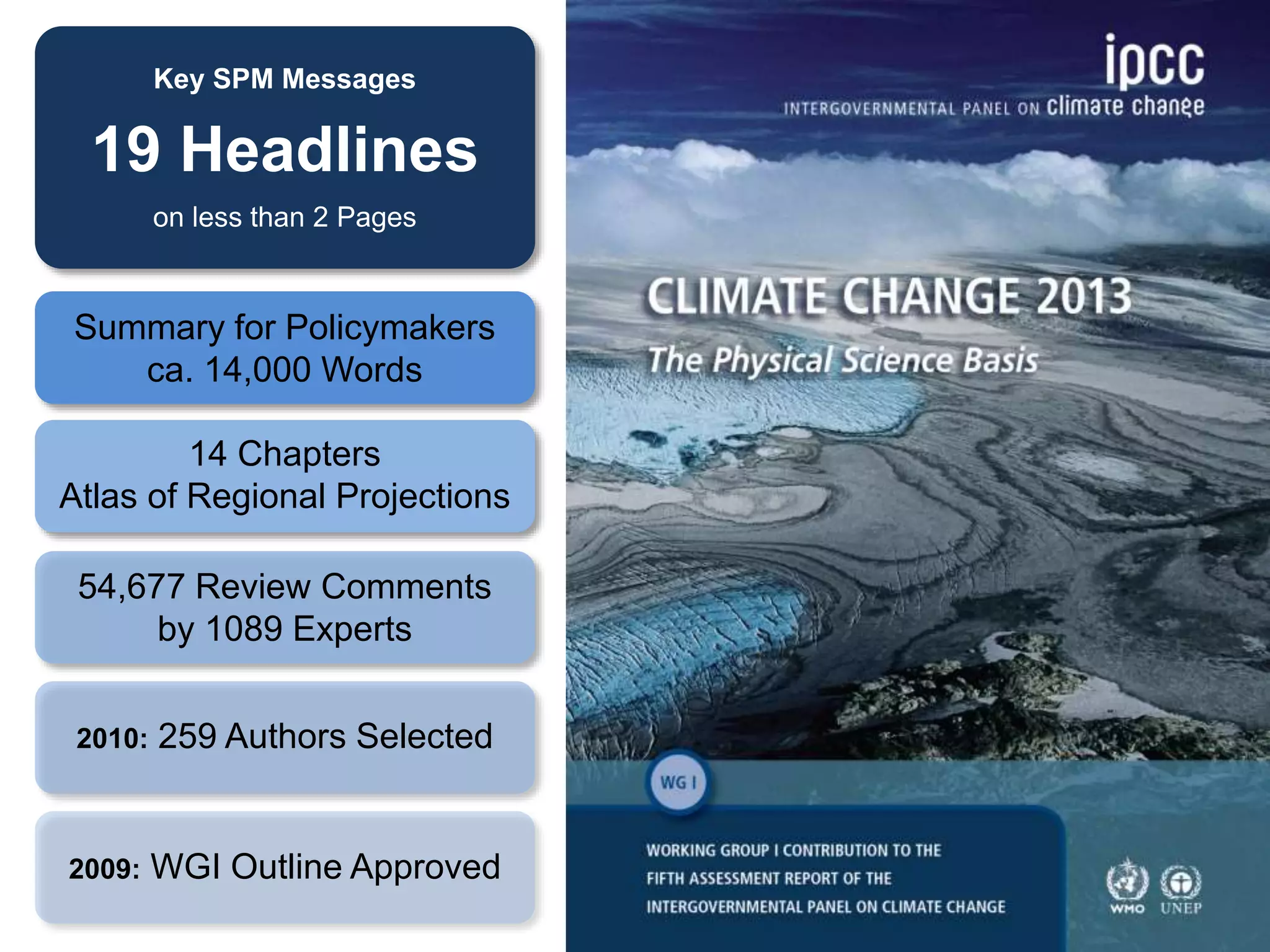Click the UNEP logo emblem
1270x952 pixels.
click(x=1181, y=881)
